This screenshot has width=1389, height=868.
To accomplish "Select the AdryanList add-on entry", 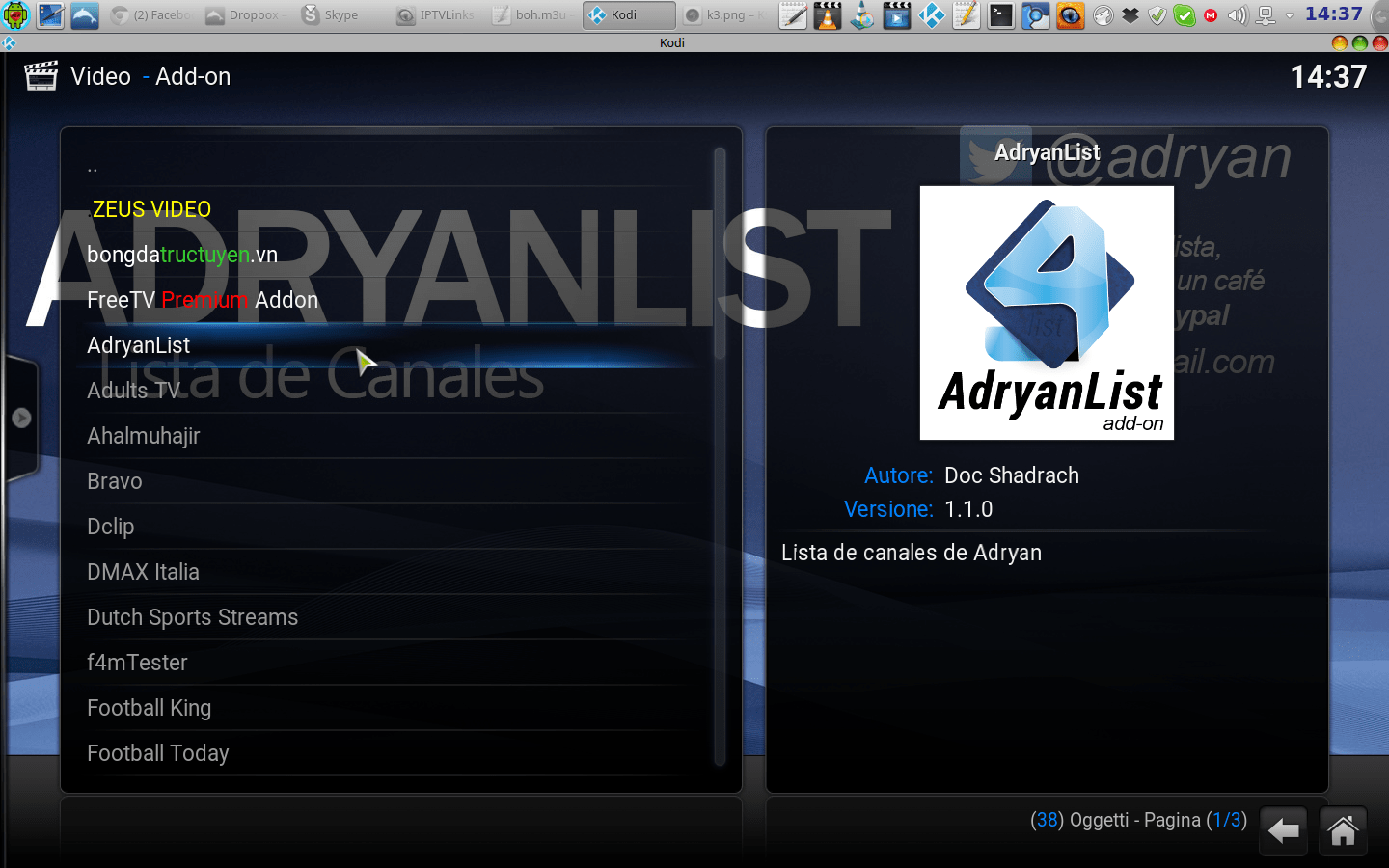I will [x=390, y=345].
